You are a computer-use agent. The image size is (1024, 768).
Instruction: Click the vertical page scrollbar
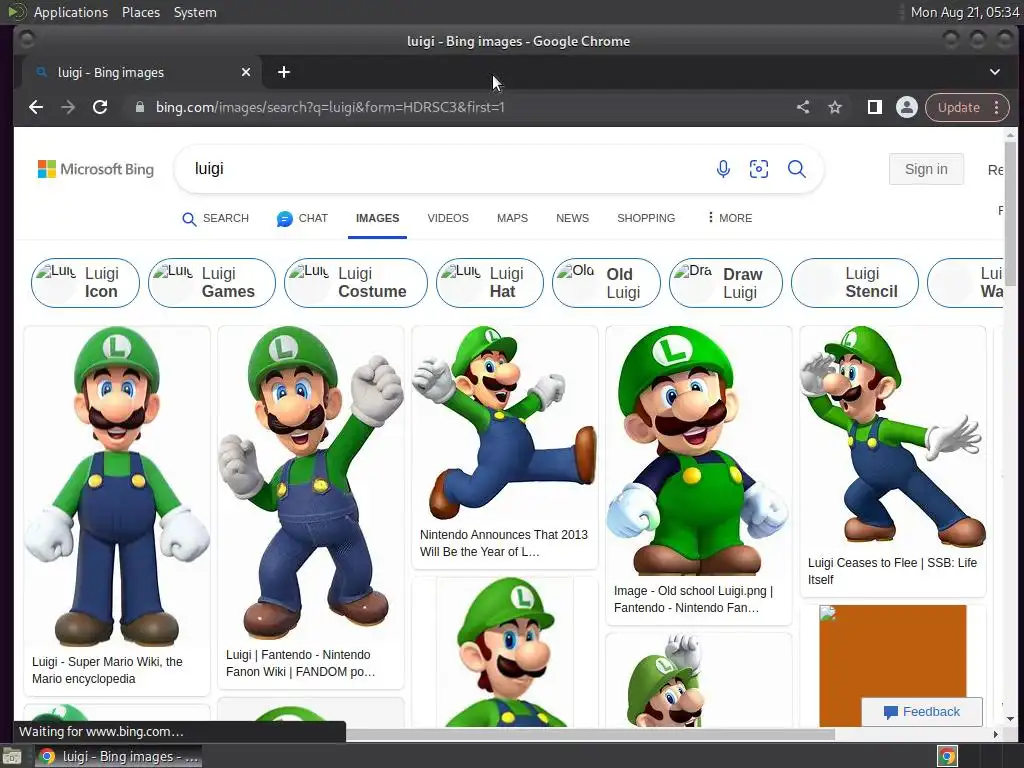pos(1010,212)
